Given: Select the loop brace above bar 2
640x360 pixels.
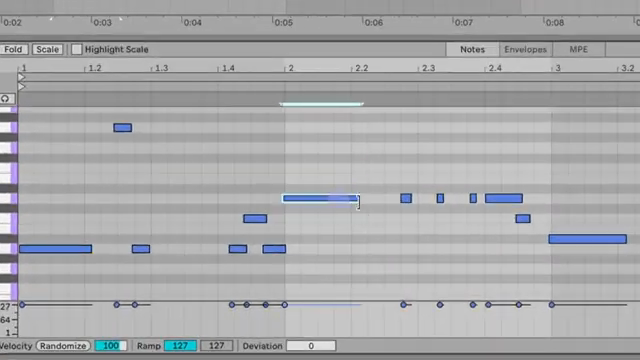Looking at the screenshot, I should click(x=321, y=104).
